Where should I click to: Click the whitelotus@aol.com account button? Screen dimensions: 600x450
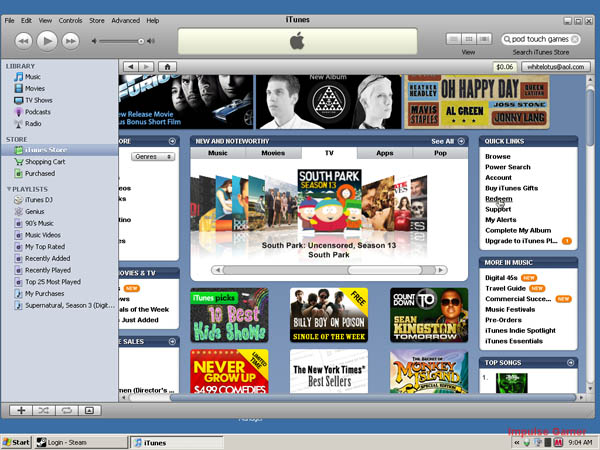click(556, 67)
